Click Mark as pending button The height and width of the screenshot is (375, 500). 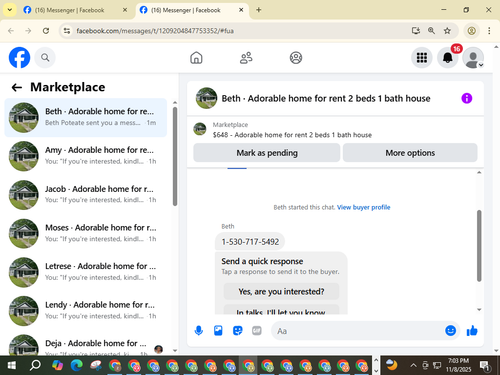267,153
